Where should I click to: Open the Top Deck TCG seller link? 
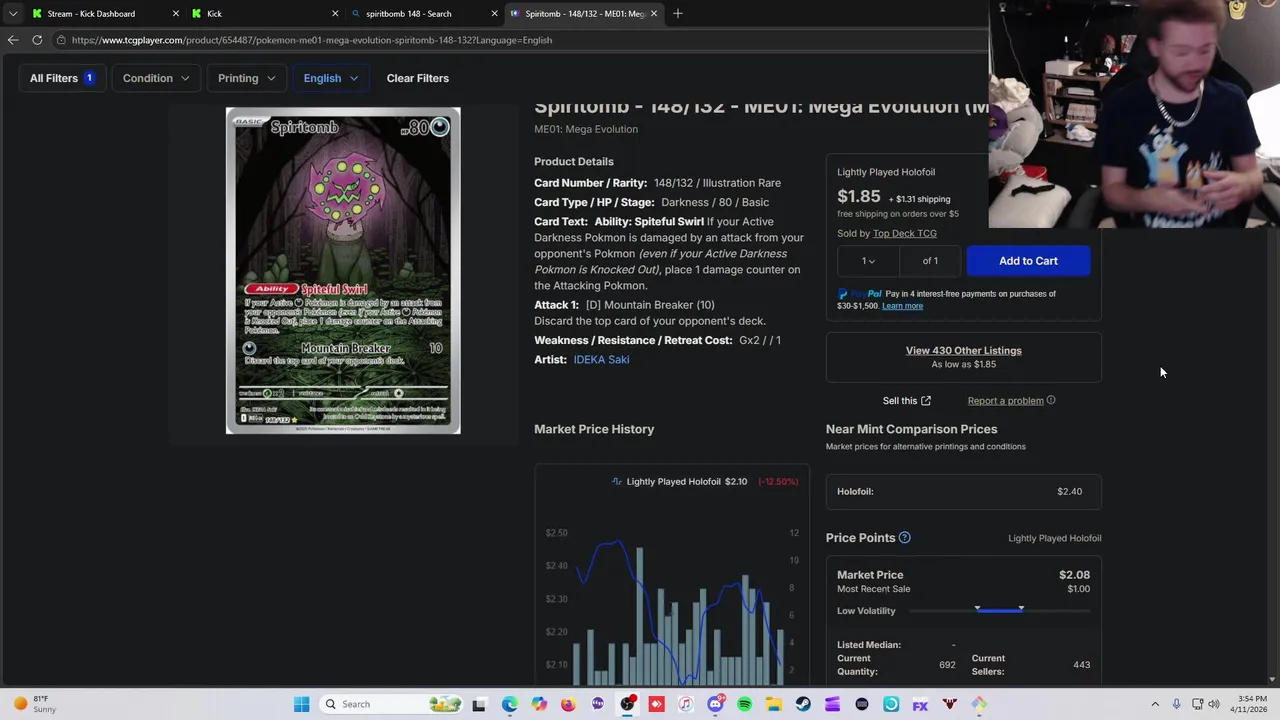(904, 233)
